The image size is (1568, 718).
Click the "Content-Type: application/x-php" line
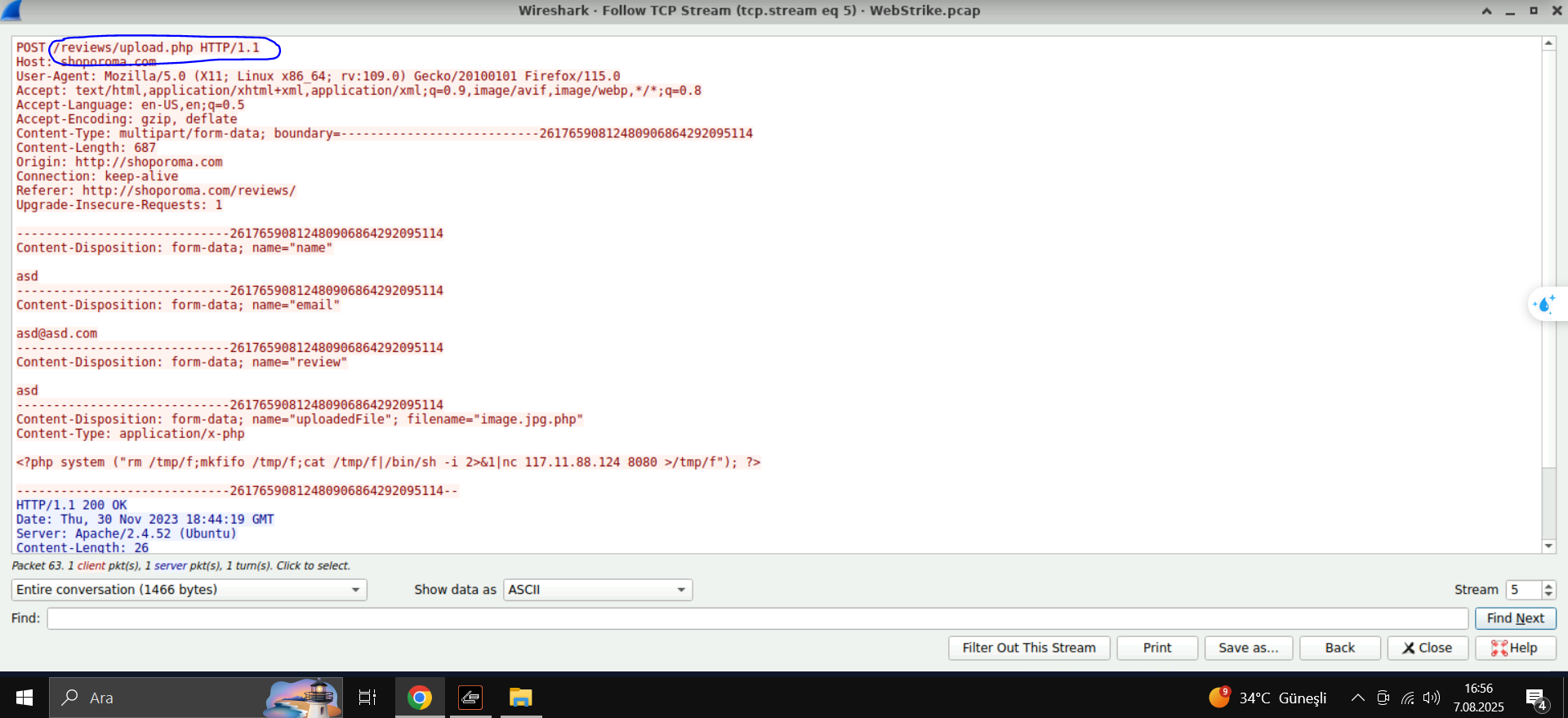point(130,434)
